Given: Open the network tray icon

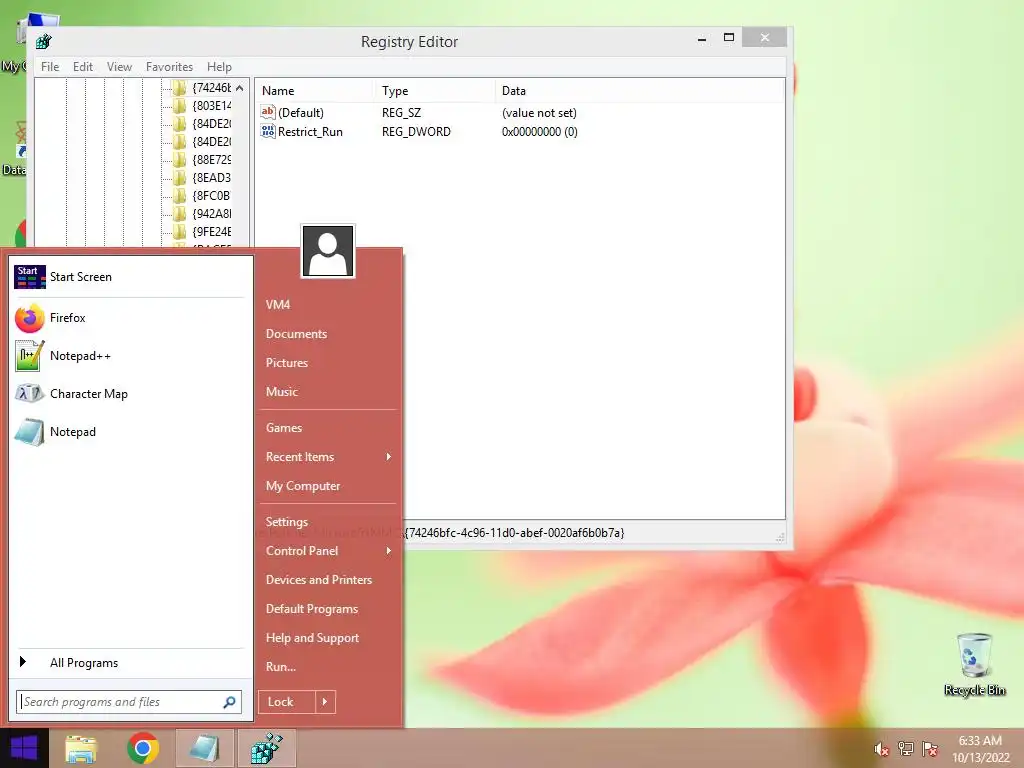Looking at the screenshot, I should 906,749.
